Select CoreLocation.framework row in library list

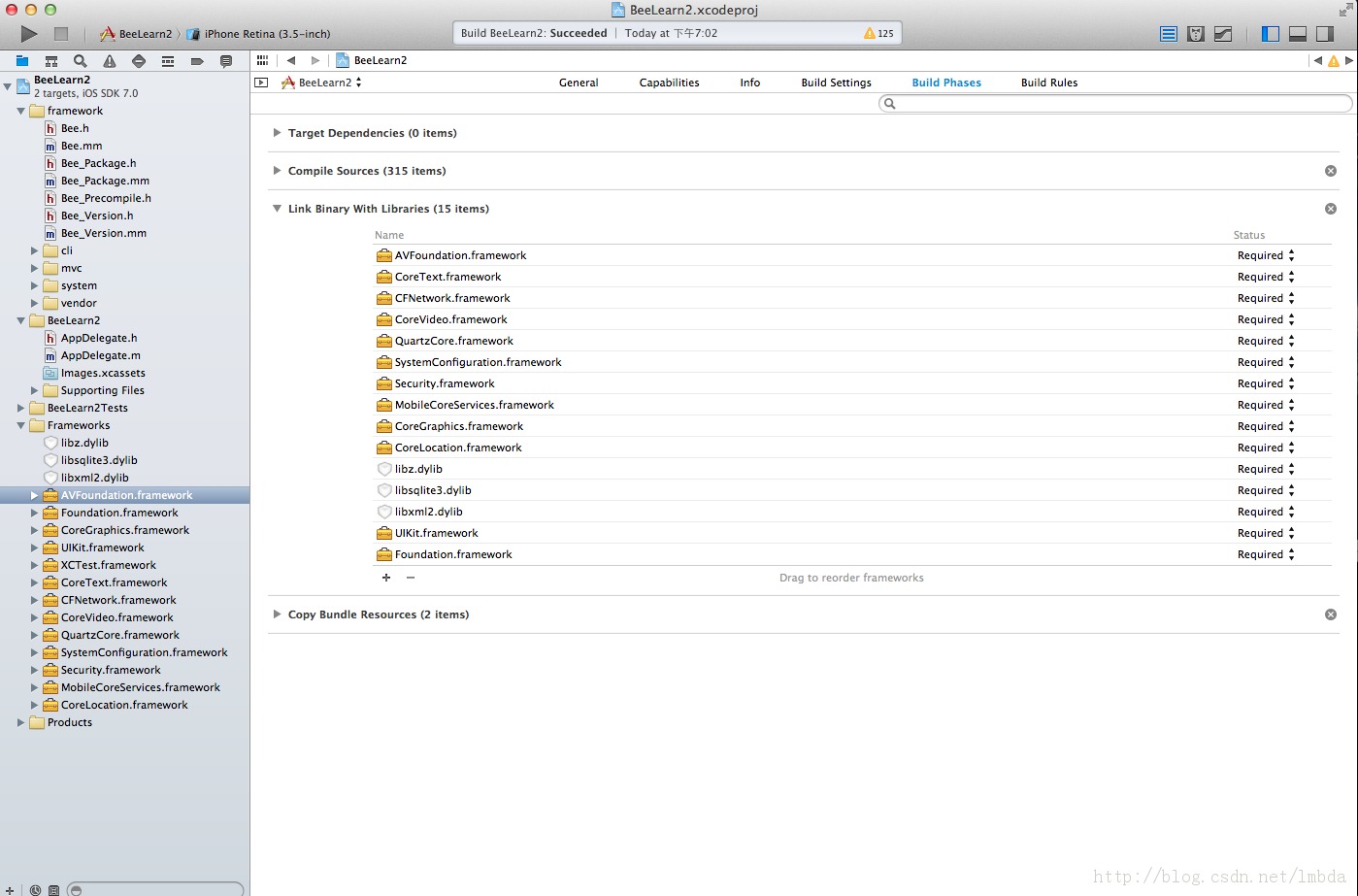(x=852, y=448)
